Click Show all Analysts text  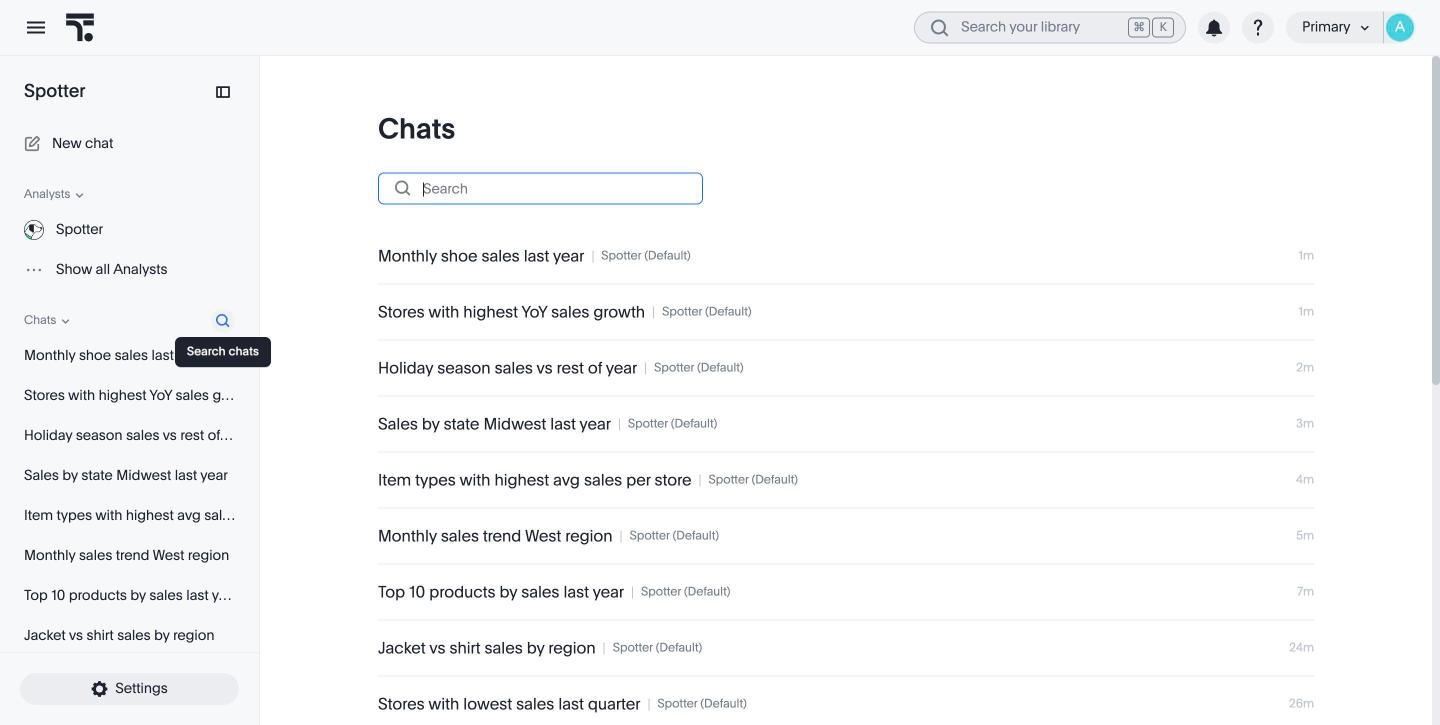(111, 270)
